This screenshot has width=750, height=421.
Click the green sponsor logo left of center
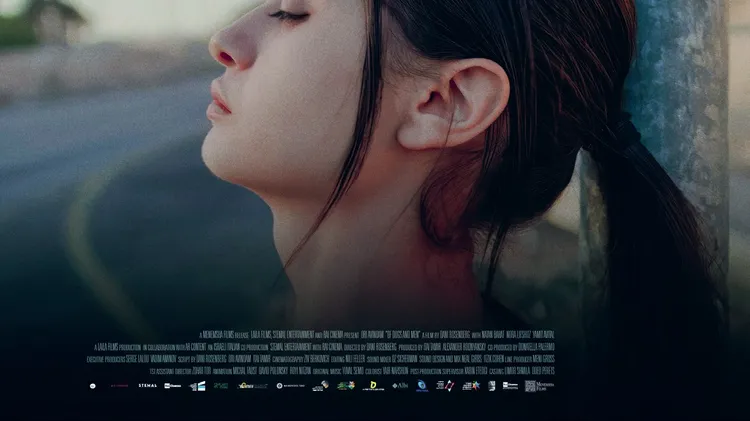(221, 385)
